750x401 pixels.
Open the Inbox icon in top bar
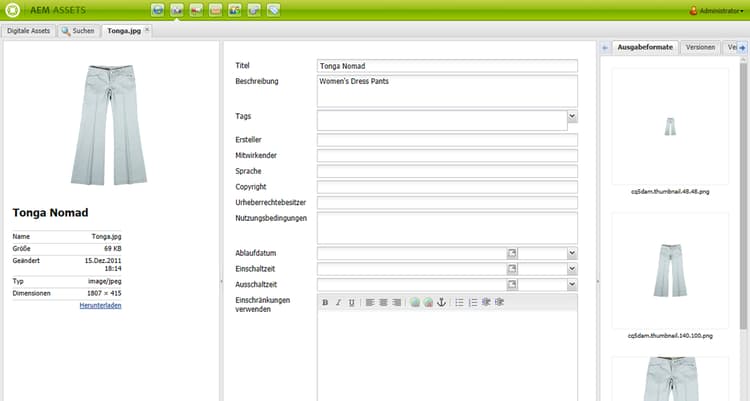pos(215,10)
